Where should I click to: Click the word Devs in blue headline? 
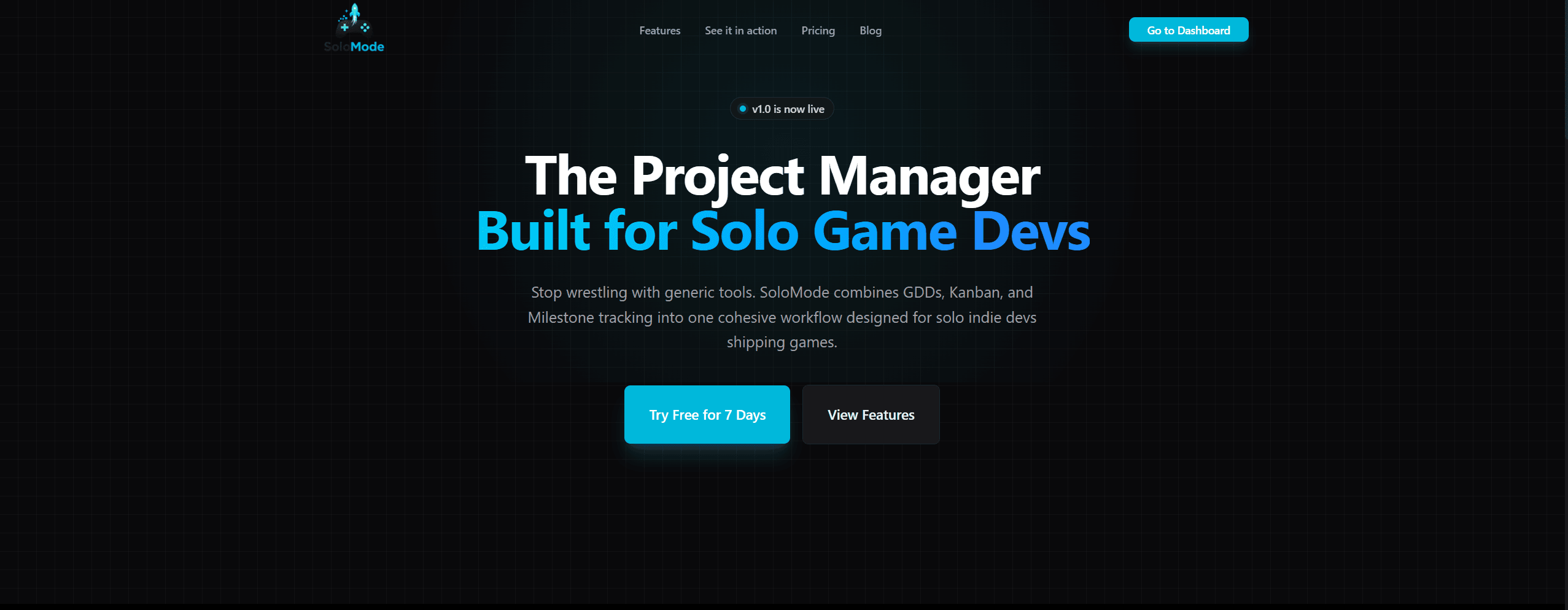(1031, 231)
